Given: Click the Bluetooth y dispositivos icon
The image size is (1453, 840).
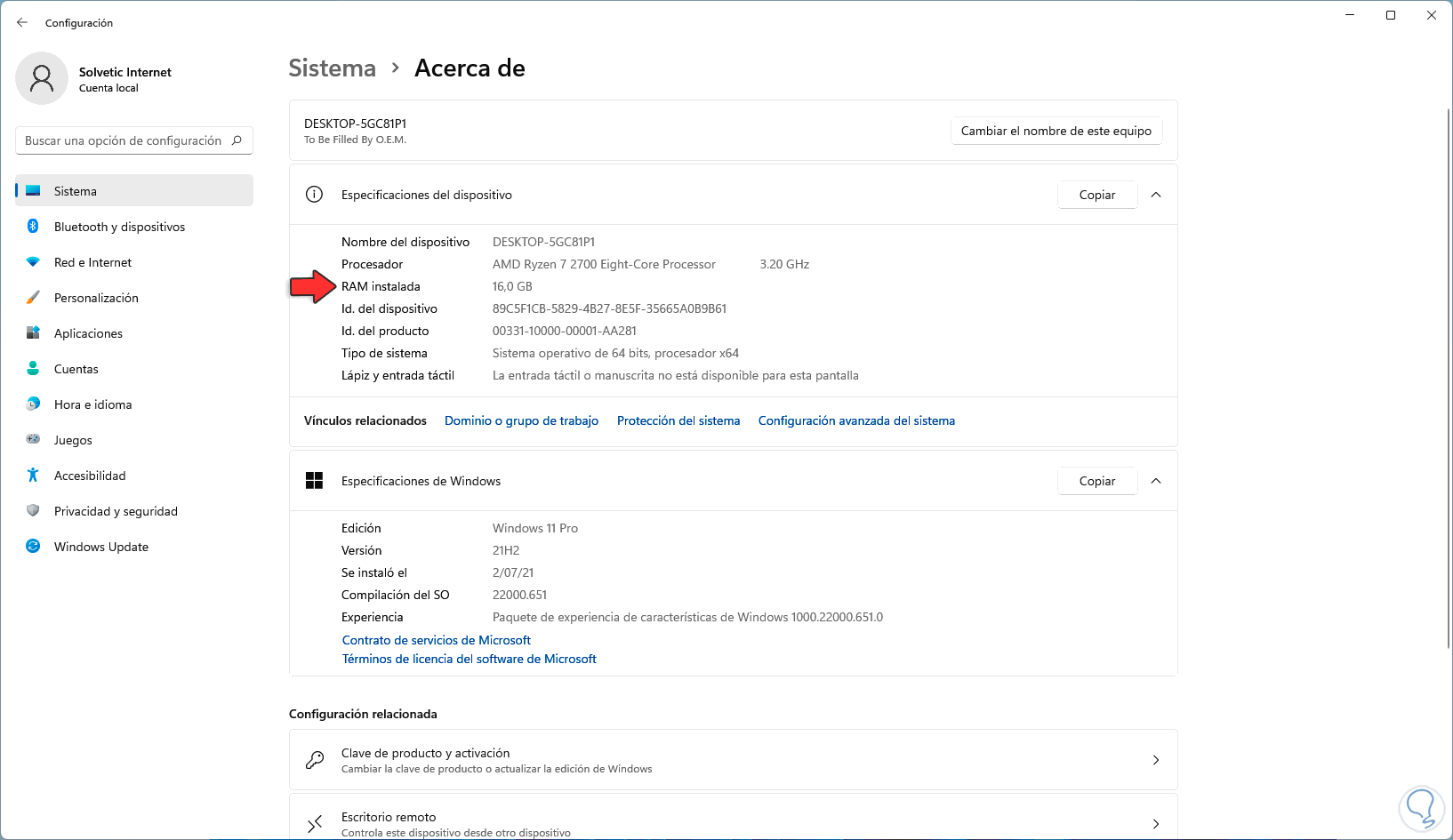Looking at the screenshot, I should pyautogui.click(x=33, y=227).
